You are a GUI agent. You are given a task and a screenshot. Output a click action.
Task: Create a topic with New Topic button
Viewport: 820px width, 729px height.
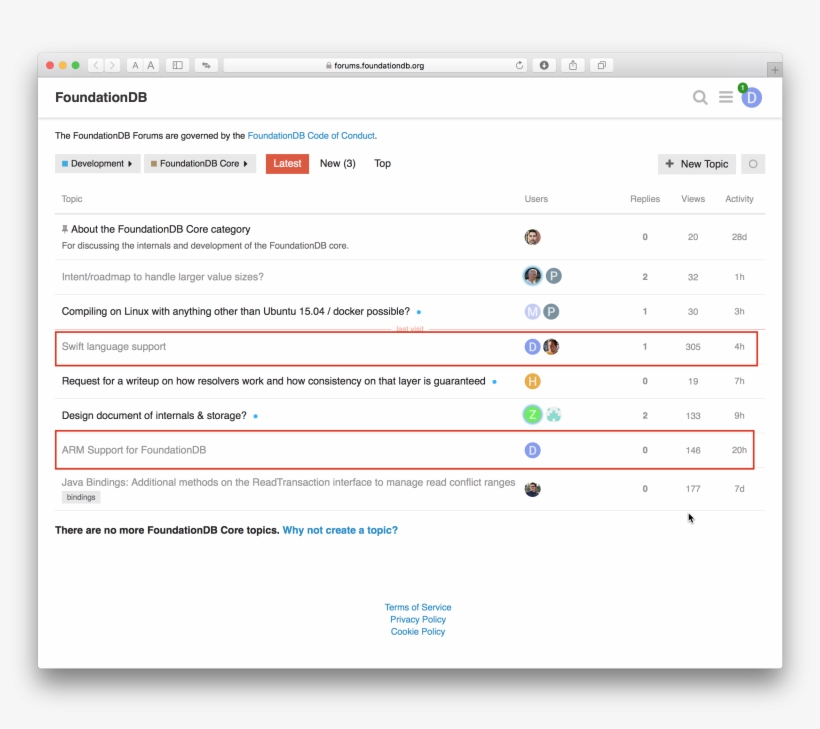(697, 164)
